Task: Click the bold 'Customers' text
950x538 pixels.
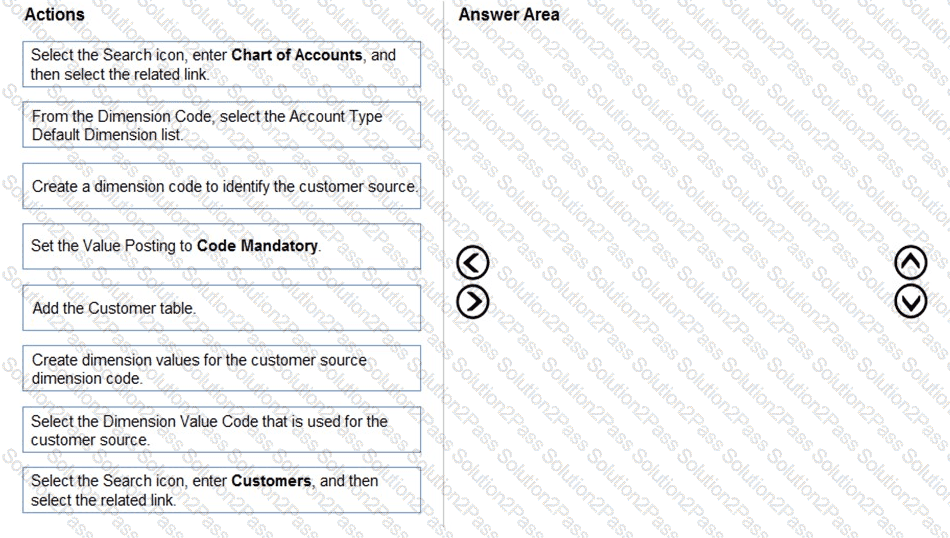Action: click(271, 481)
